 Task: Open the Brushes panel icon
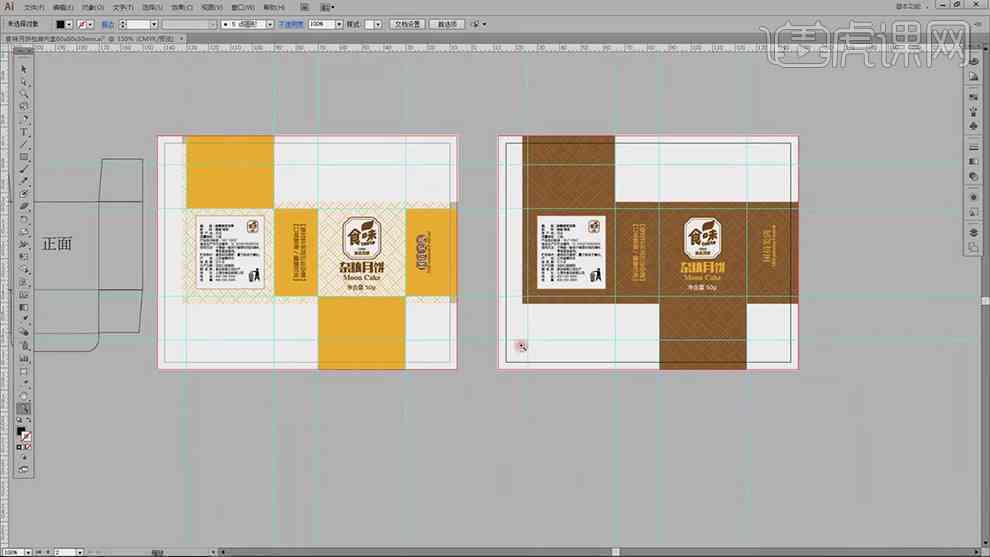pos(974,111)
